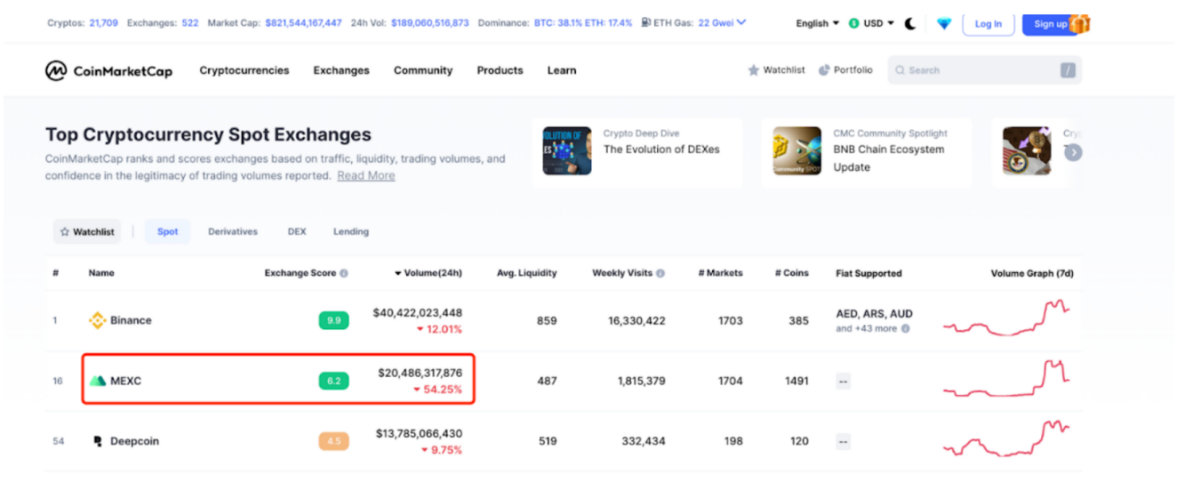1201x491 pixels.
Task: Open the USD currency dropdown
Action: [x=870, y=23]
